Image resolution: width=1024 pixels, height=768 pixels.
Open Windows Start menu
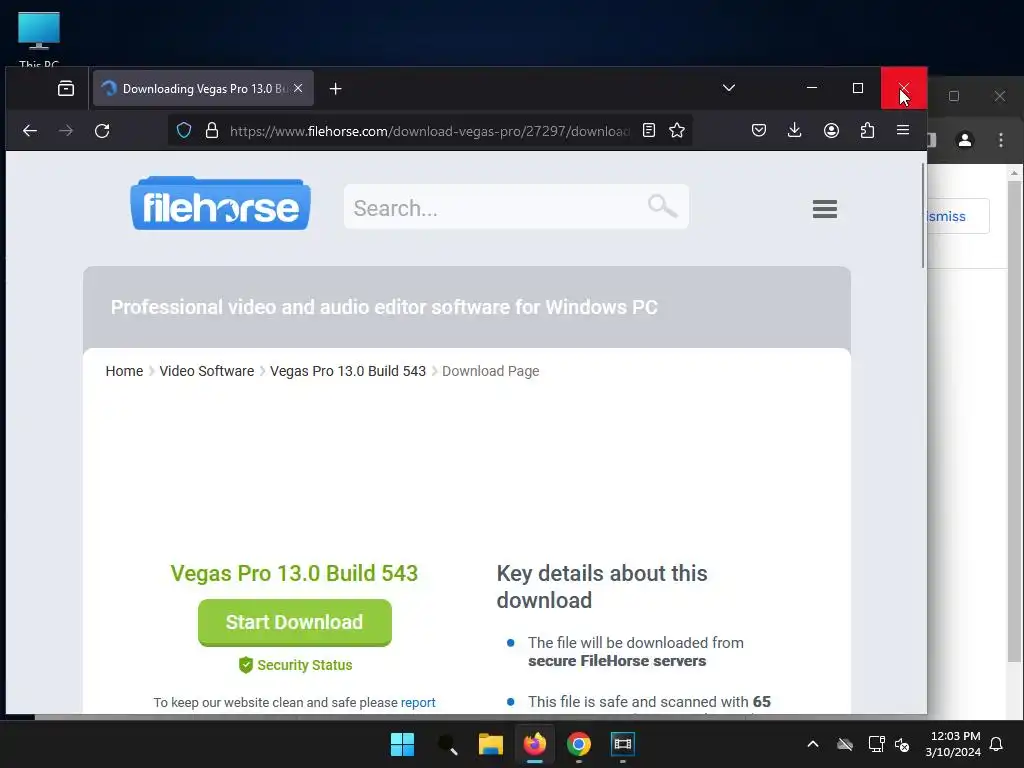(x=402, y=744)
